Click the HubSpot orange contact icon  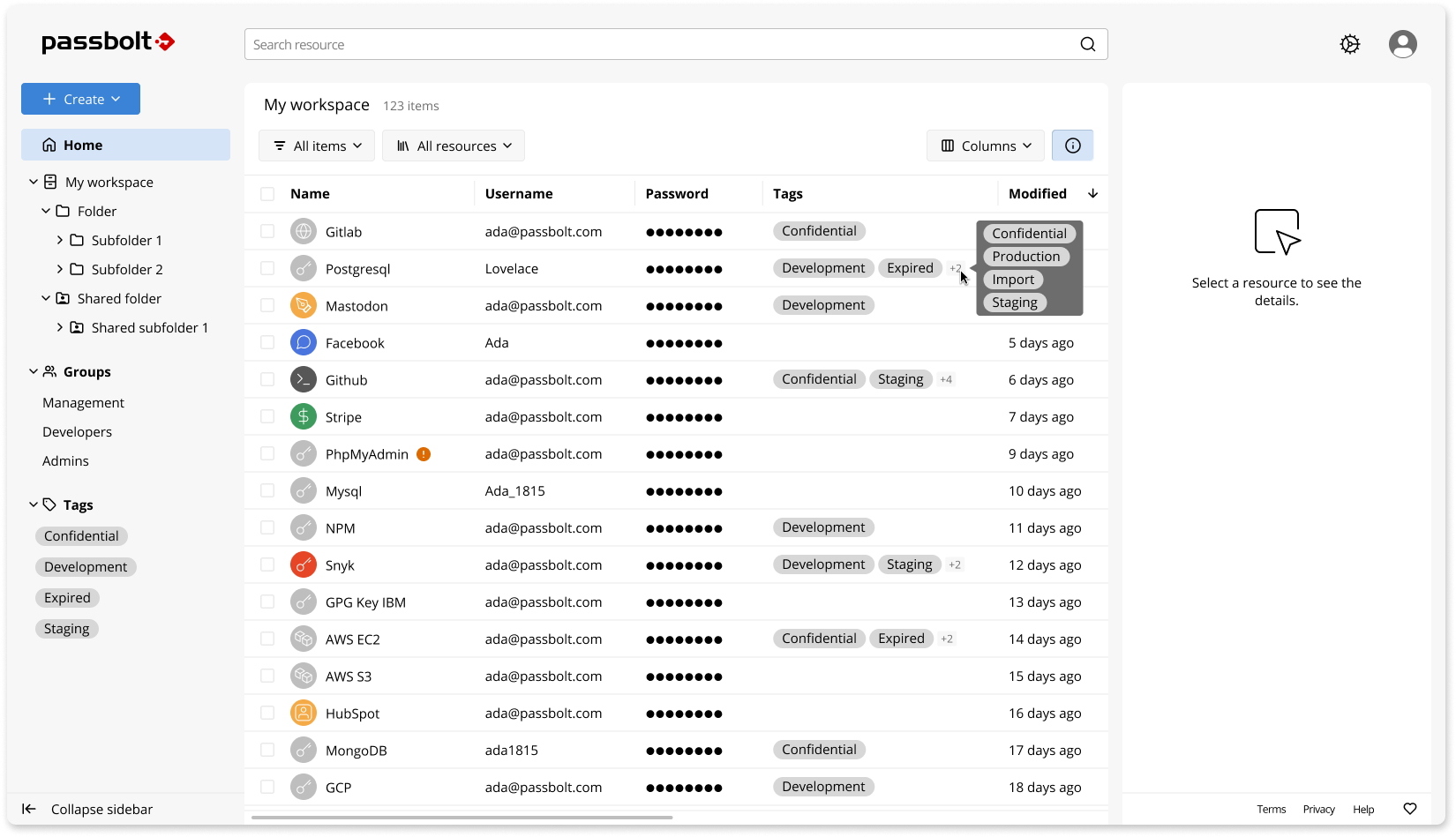click(x=304, y=714)
